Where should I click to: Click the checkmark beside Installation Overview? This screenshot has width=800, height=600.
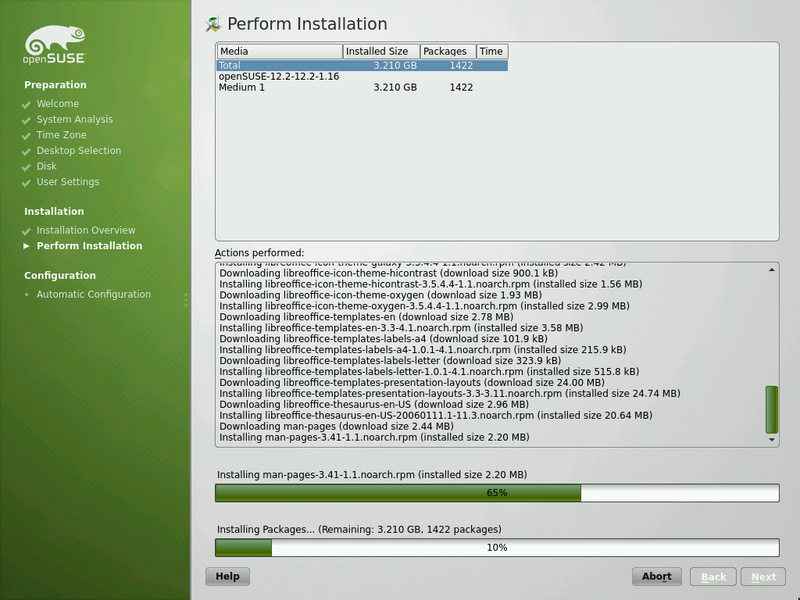tap(26, 231)
